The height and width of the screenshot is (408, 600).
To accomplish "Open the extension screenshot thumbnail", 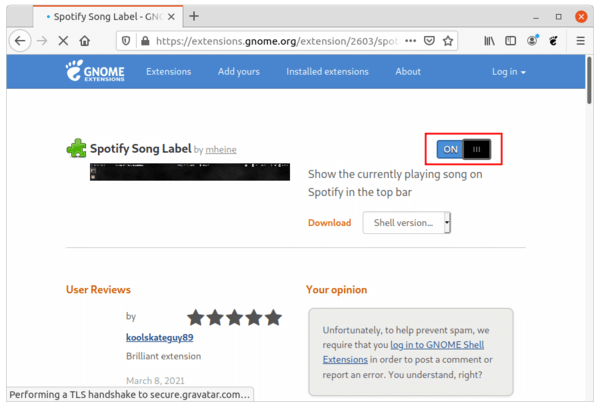I will point(190,172).
